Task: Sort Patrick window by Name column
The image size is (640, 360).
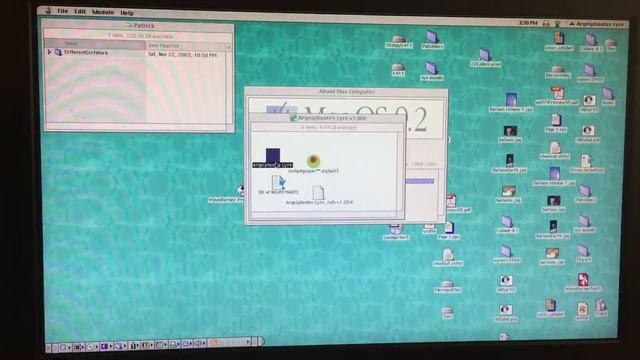Action: (95, 43)
